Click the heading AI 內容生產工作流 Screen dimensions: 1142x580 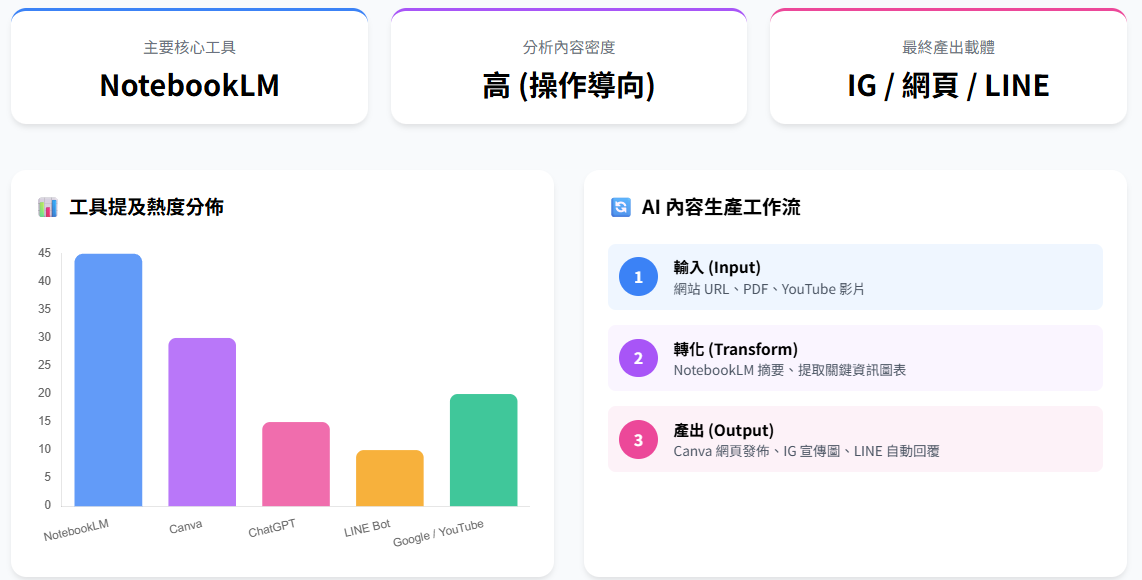tap(720, 207)
